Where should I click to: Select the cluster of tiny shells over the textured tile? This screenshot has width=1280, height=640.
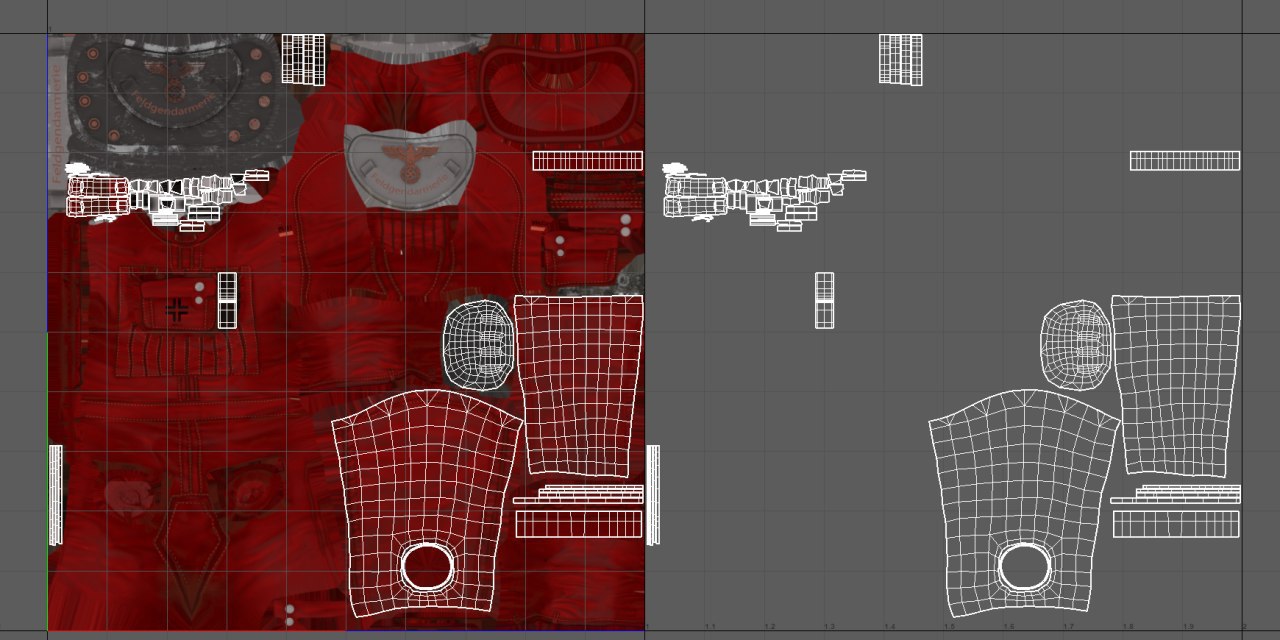tap(167, 195)
